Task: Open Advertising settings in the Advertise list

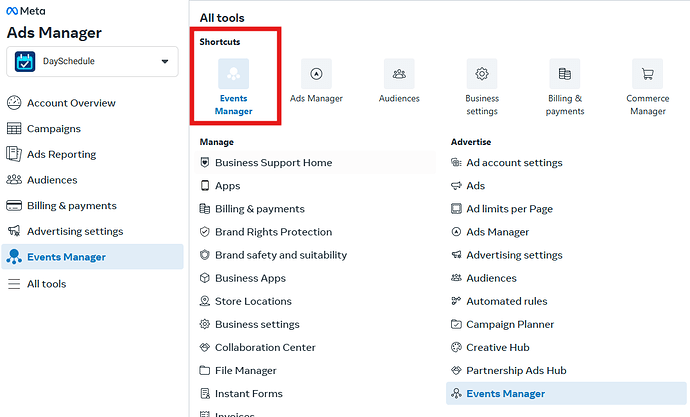Action: click(x=514, y=255)
